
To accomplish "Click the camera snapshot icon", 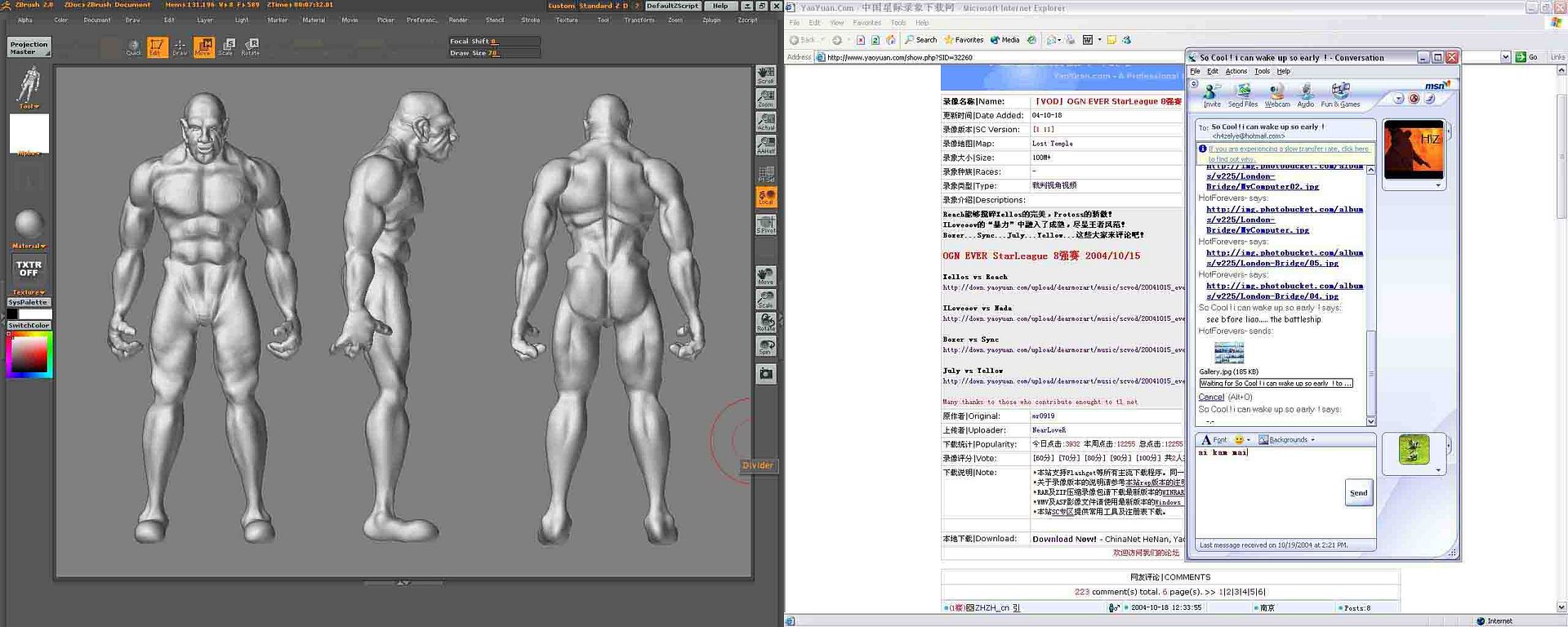I will [x=766, y=374].
